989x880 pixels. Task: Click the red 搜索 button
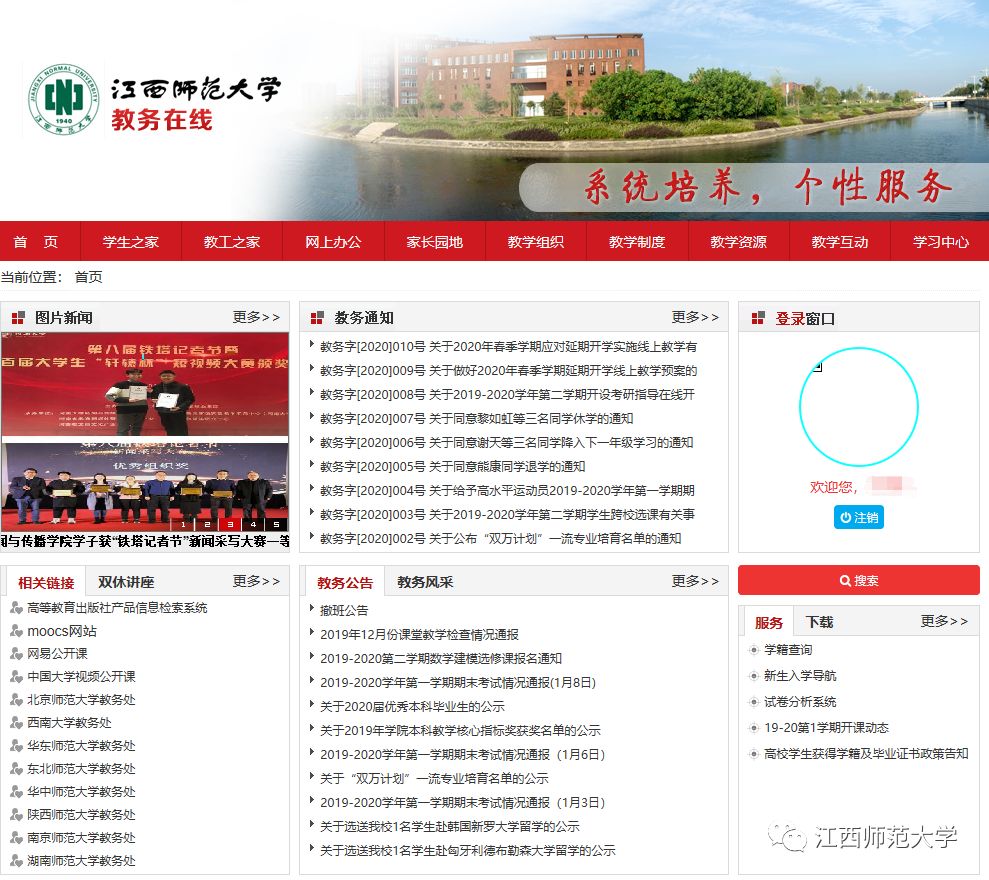(x=858, y=580)
